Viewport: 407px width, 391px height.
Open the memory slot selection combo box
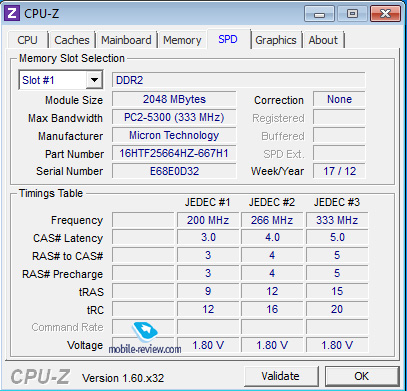coord(61,80)
